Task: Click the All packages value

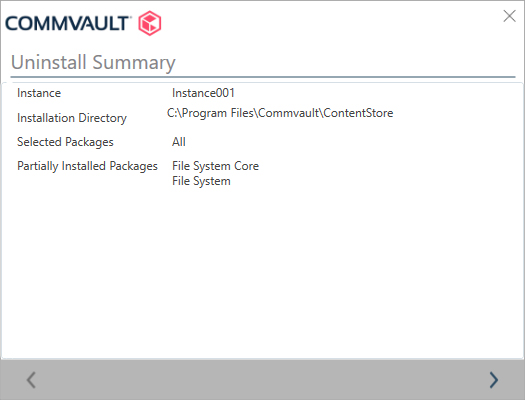Action: pos(179,142)
